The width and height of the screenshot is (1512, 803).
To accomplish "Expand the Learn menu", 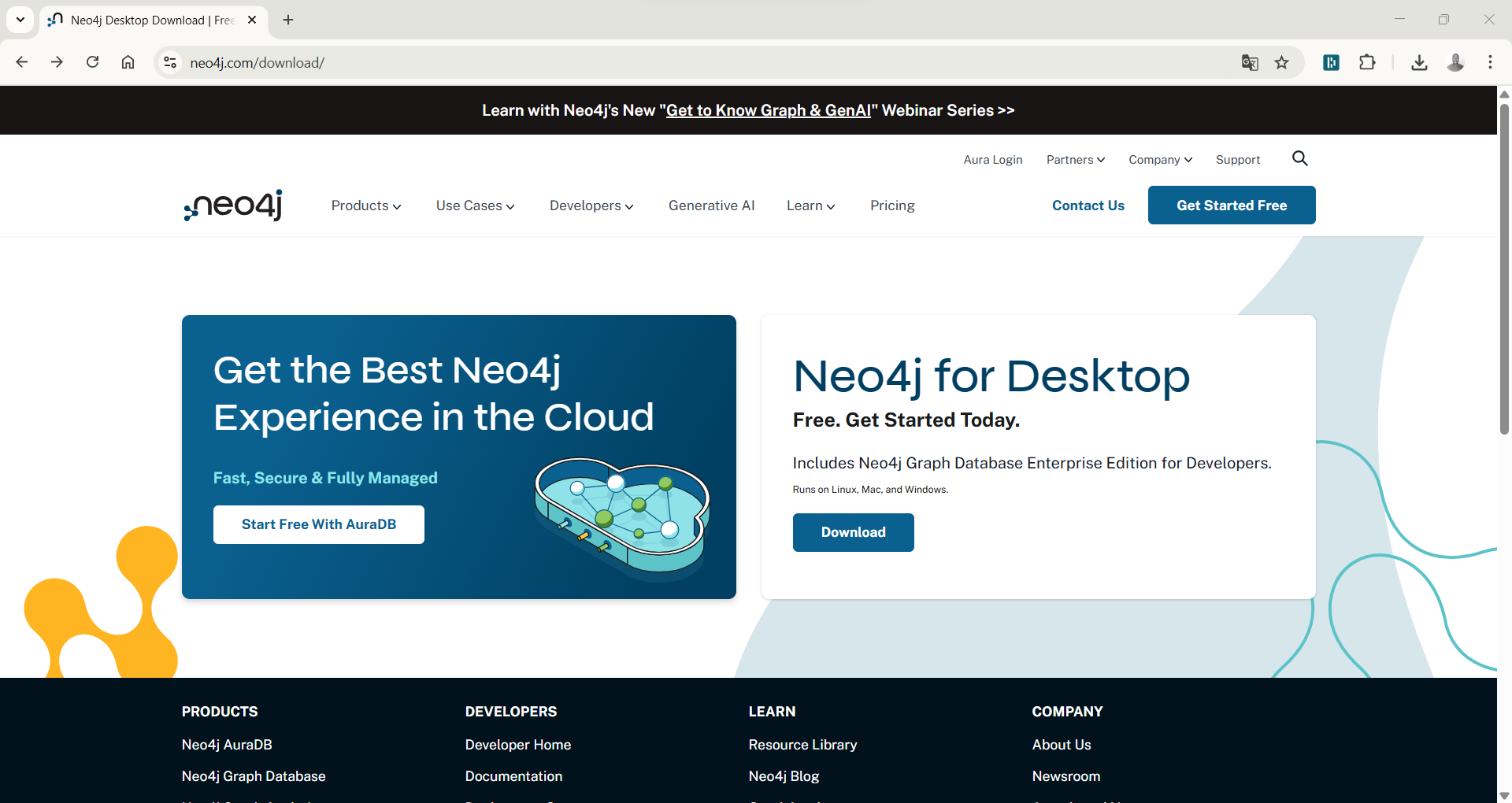I will click(810, 205).
